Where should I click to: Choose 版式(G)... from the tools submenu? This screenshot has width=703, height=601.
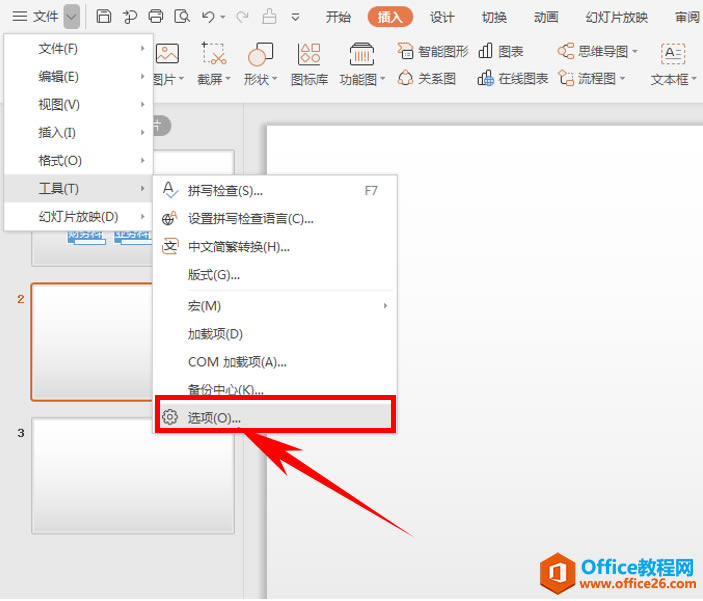275,274
